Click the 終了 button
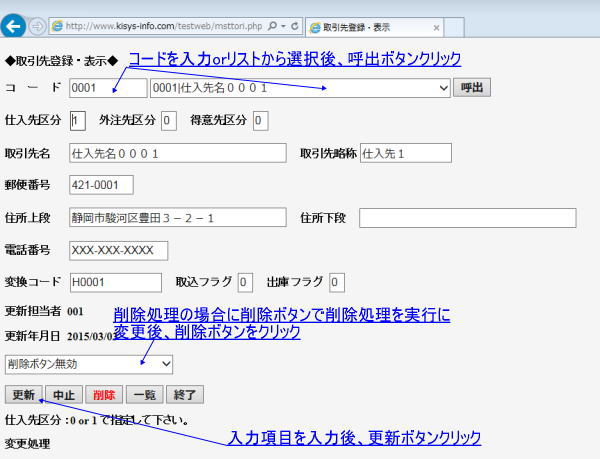600x459 pixels. [186, 394]
